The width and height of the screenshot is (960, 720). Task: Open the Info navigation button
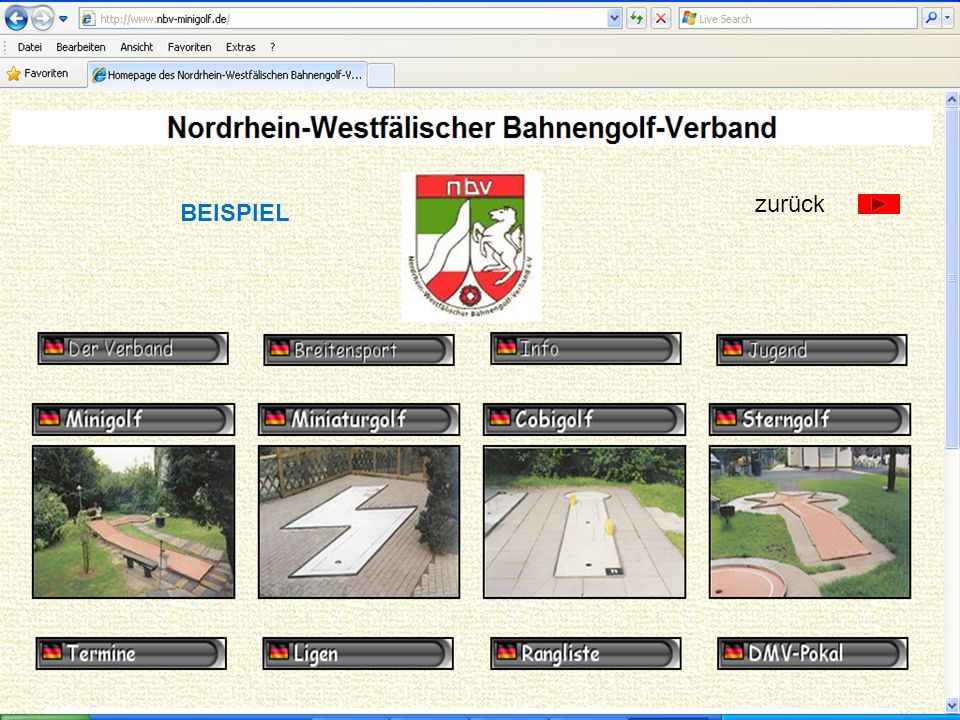click(585, 348)
